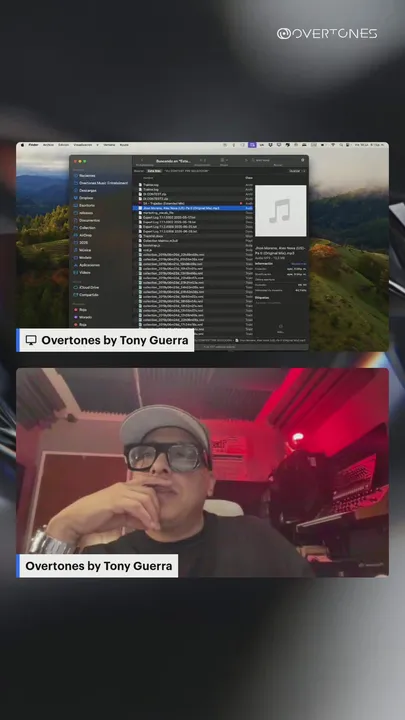
Task: Select the Este Mac search scope
Action: coord(154,171)
